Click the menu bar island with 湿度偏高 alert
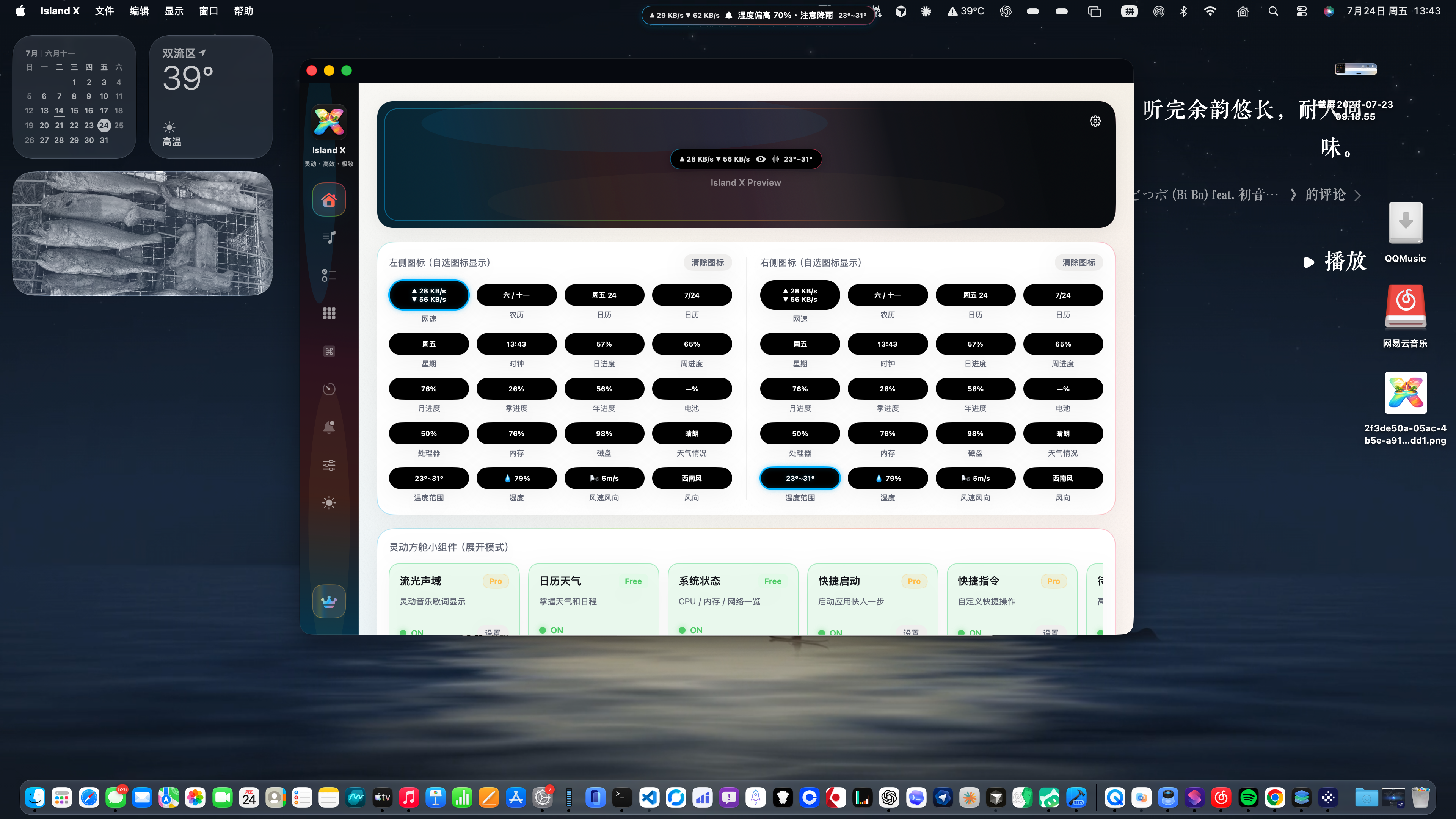1456x819 pixels. 758,15
